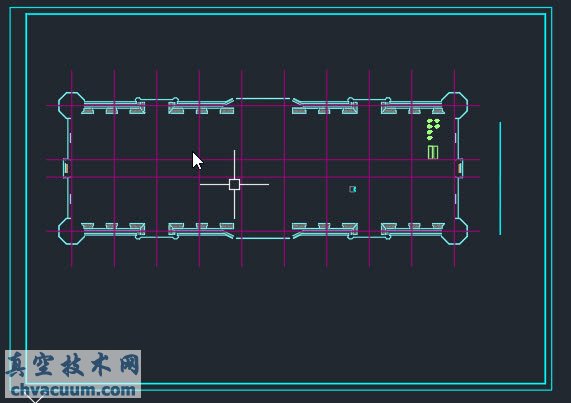Click the chvacuum.com watermark text

[x=73, y=390]
